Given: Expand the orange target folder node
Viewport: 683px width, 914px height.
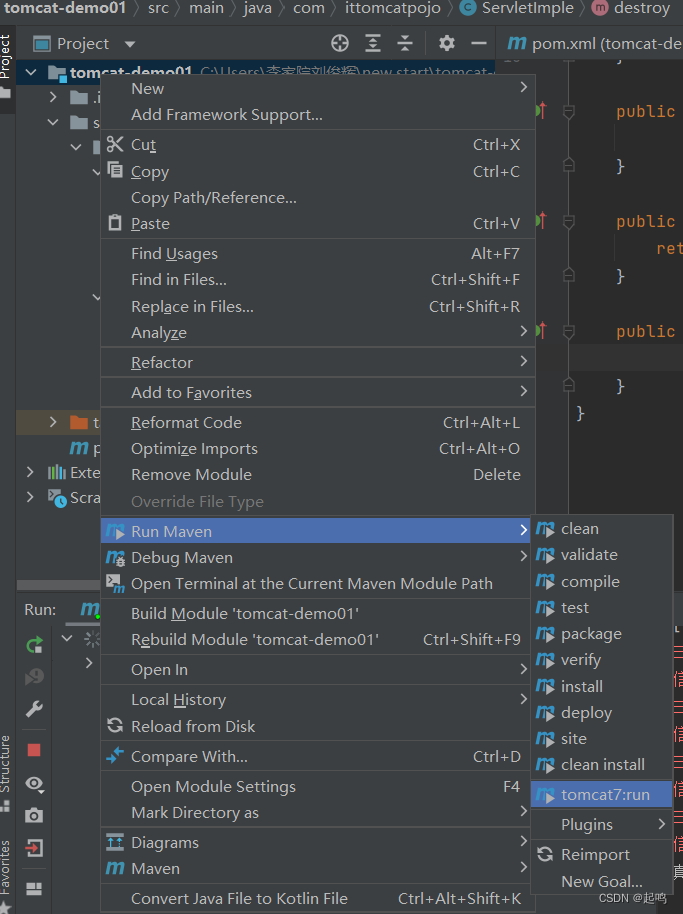Looking at the screenshot, I should pos(53,422).
